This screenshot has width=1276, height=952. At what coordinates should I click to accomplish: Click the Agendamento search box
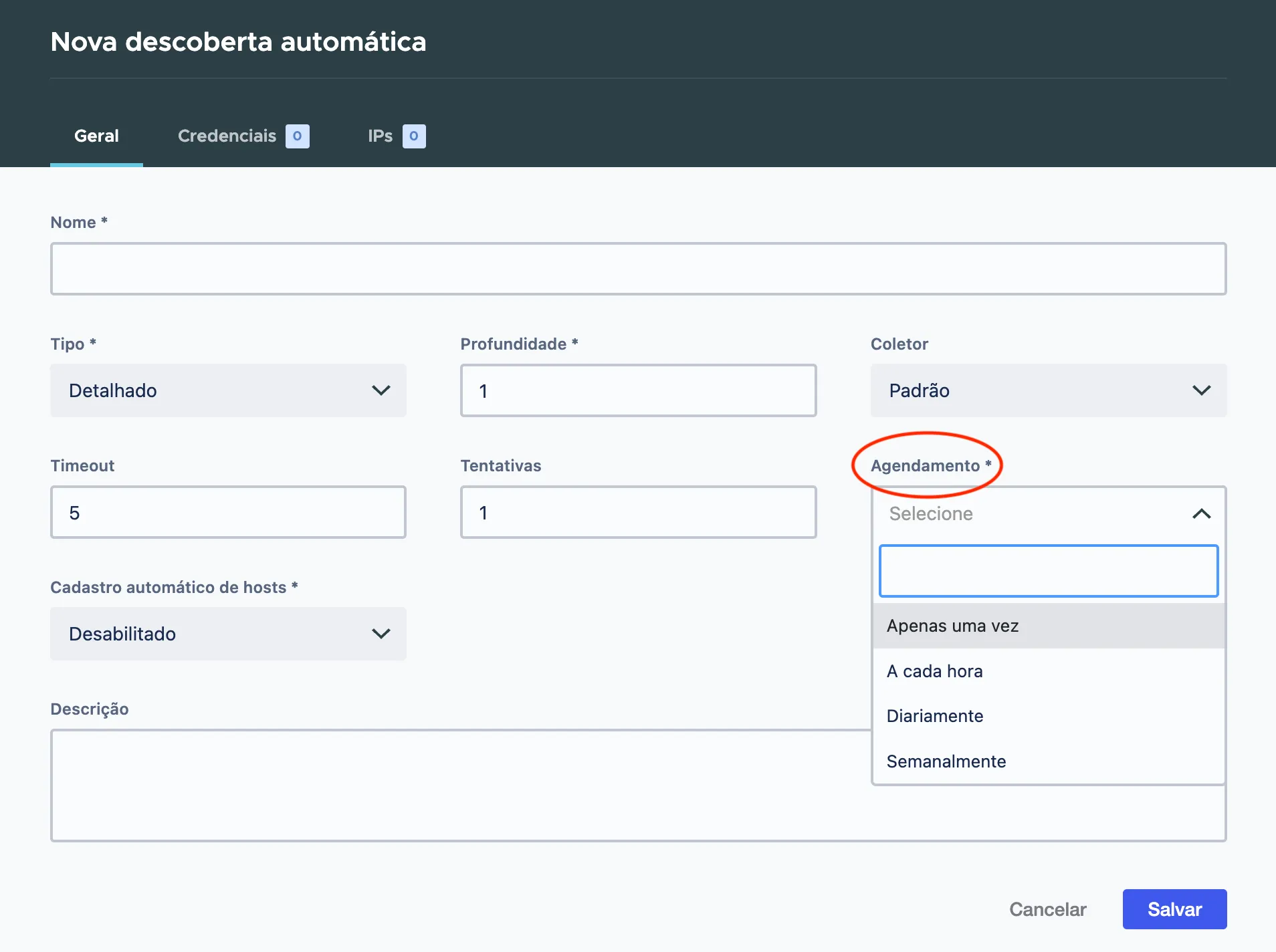[x=1048, y=571]
